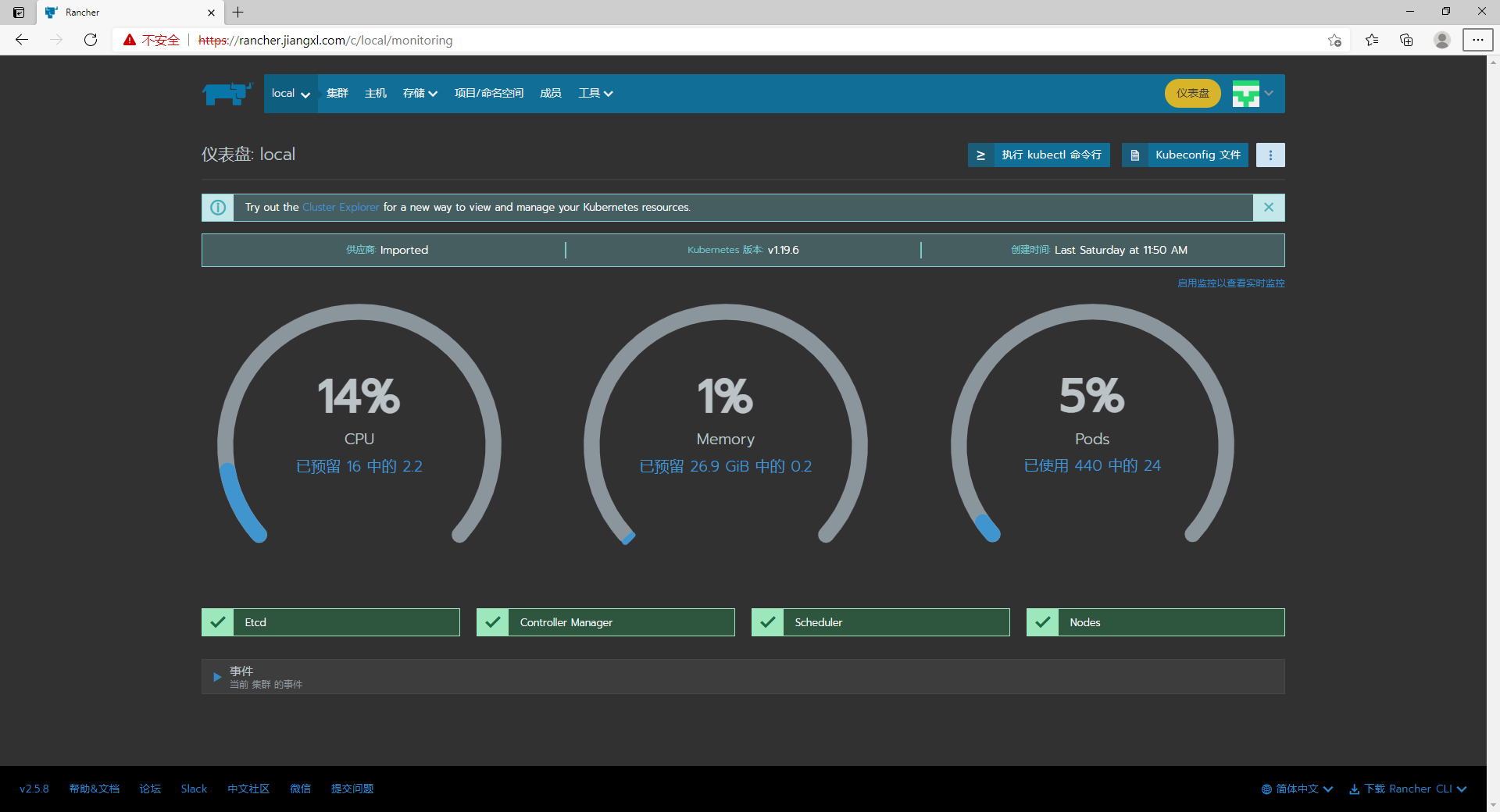The width and height of the screenshot is (1500, 812).
Task: Open browser collections icon
Action: (1406, 40)
